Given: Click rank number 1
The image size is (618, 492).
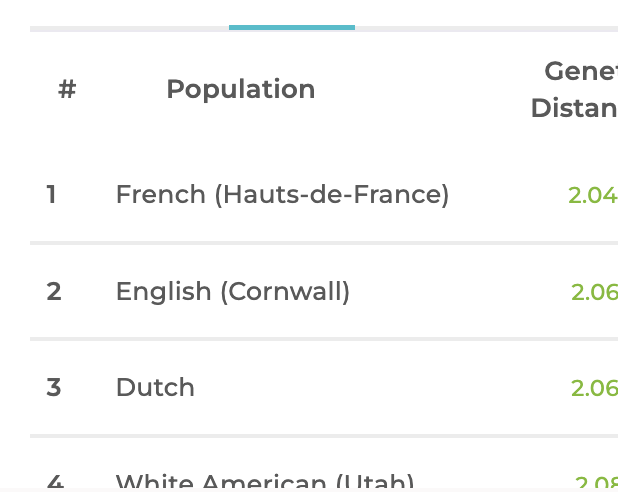Looking at the screenshot, I should (51, 194).
